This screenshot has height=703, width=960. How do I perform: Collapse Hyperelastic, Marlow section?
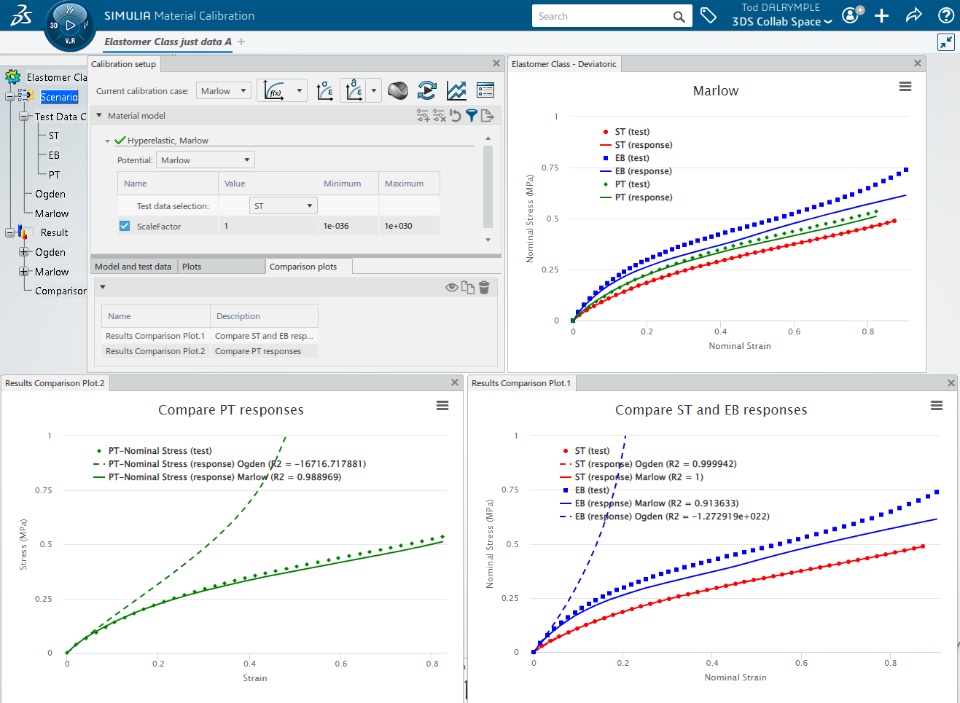pyautogui.click(x=107, y=141)
